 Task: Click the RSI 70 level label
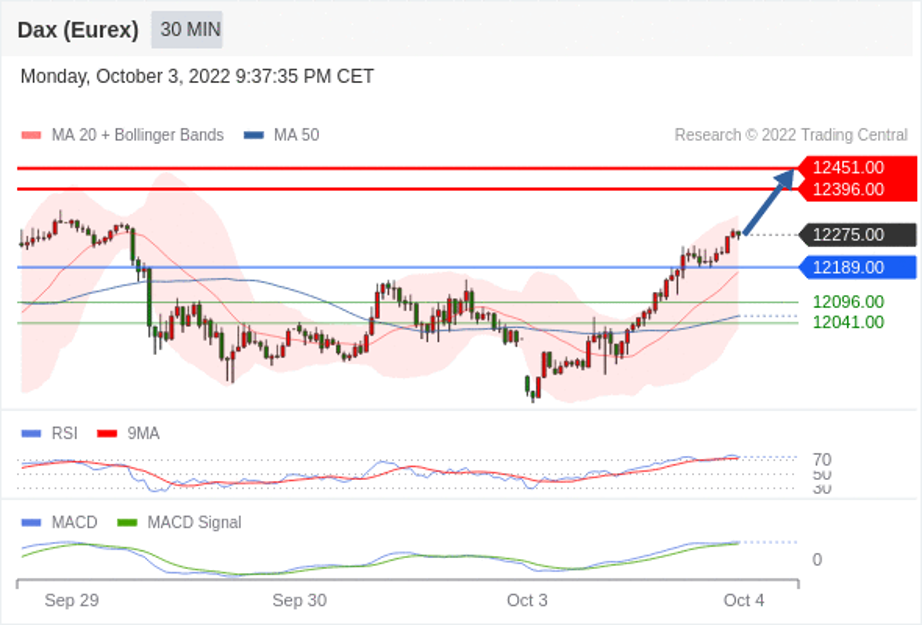pos(822,459)
